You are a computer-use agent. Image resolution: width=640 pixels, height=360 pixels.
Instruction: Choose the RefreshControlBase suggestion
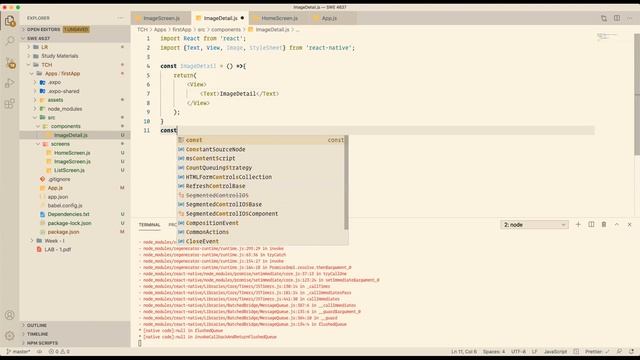click(261, 186)
